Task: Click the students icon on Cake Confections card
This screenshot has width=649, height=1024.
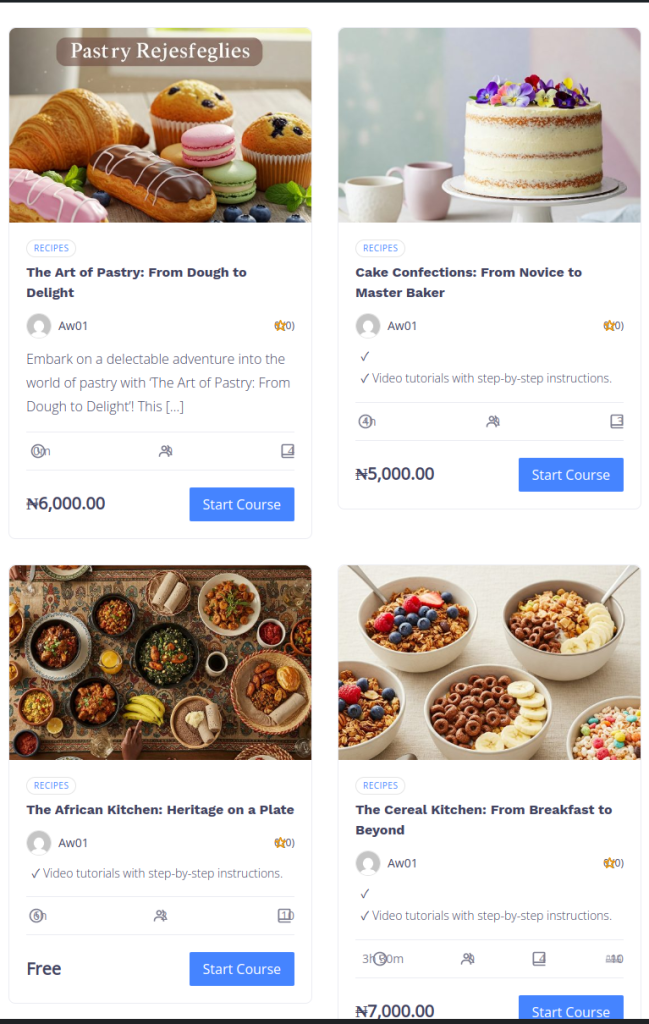Action: pos(493,422)
